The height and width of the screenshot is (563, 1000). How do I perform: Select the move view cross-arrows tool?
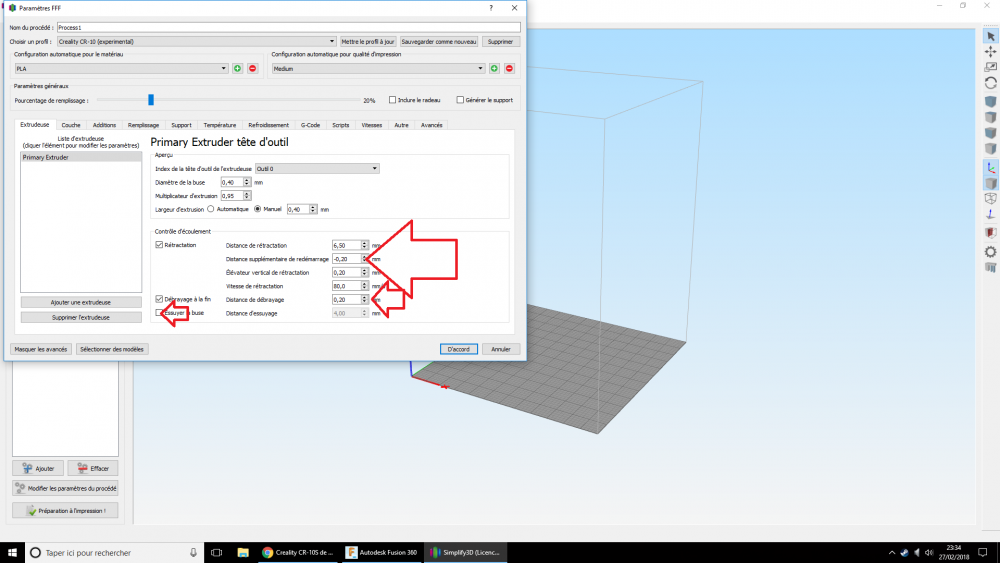click(990, 52)
